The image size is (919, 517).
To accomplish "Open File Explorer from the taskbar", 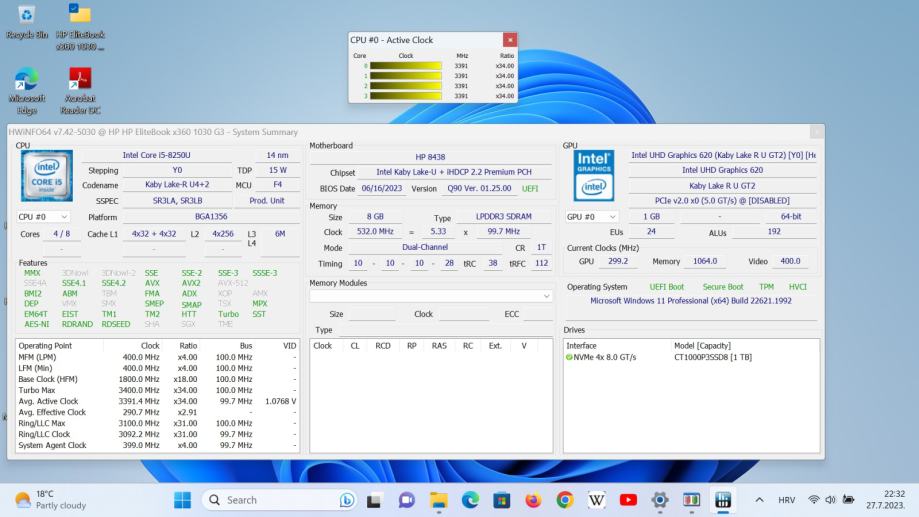I will click(x=439, y=500).
